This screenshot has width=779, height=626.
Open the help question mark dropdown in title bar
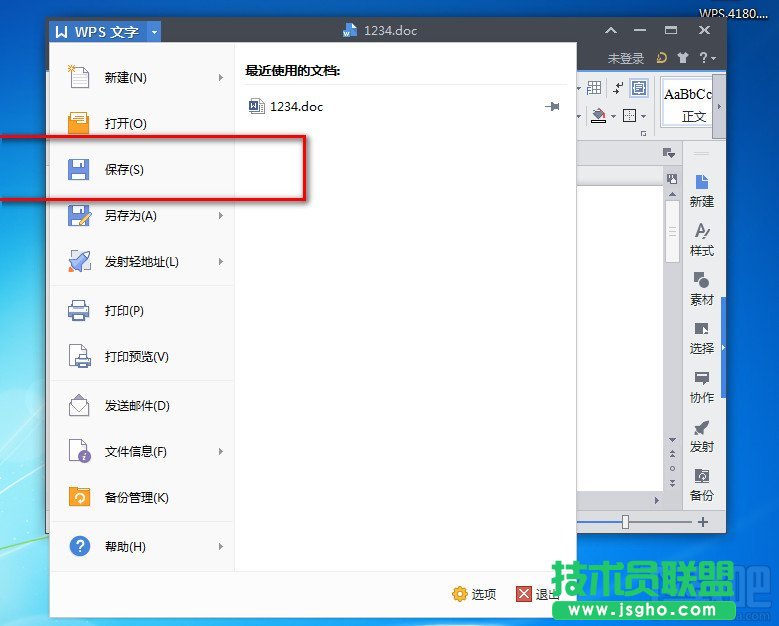(x=707, y=58)
